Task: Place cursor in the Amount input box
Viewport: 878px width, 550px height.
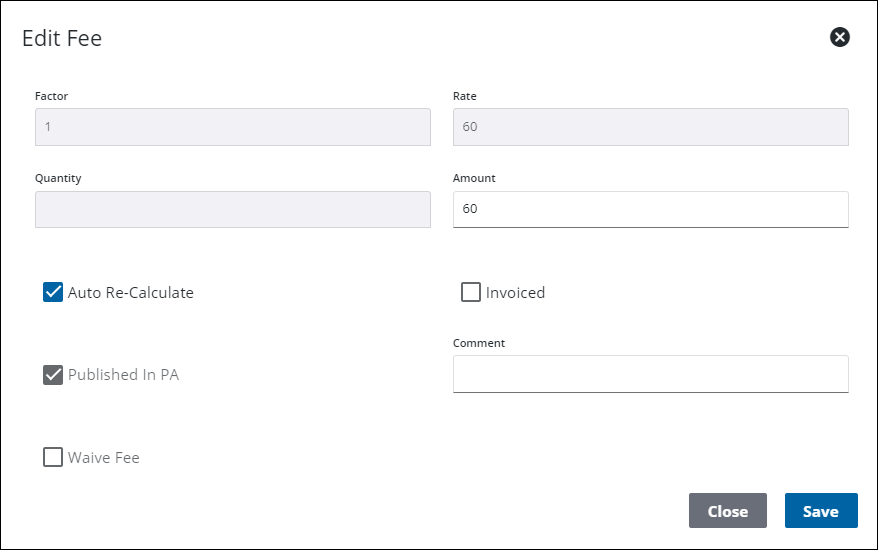Action: 651,209
